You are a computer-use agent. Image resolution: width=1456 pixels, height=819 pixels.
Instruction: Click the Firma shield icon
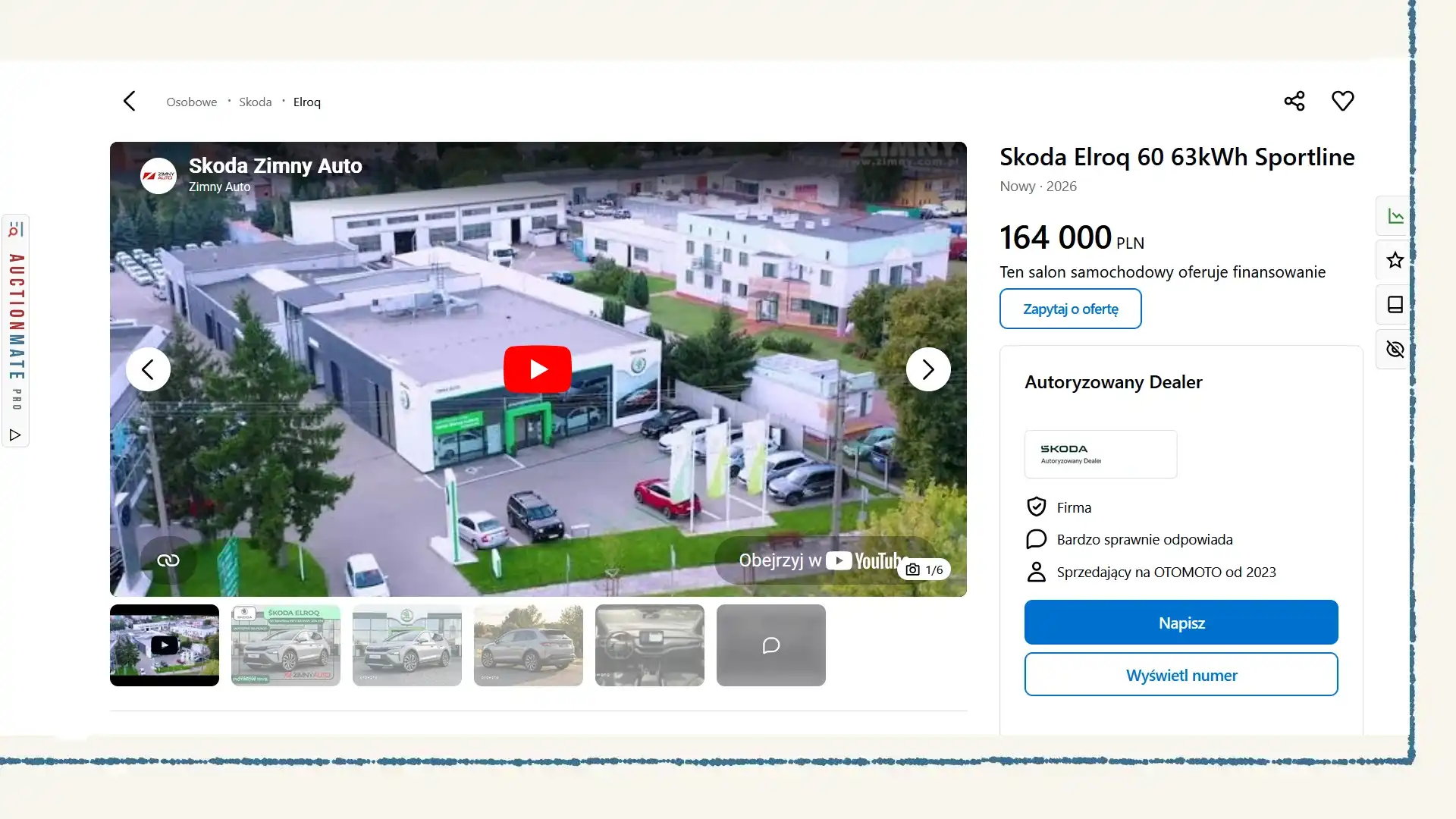(1036, 507)
